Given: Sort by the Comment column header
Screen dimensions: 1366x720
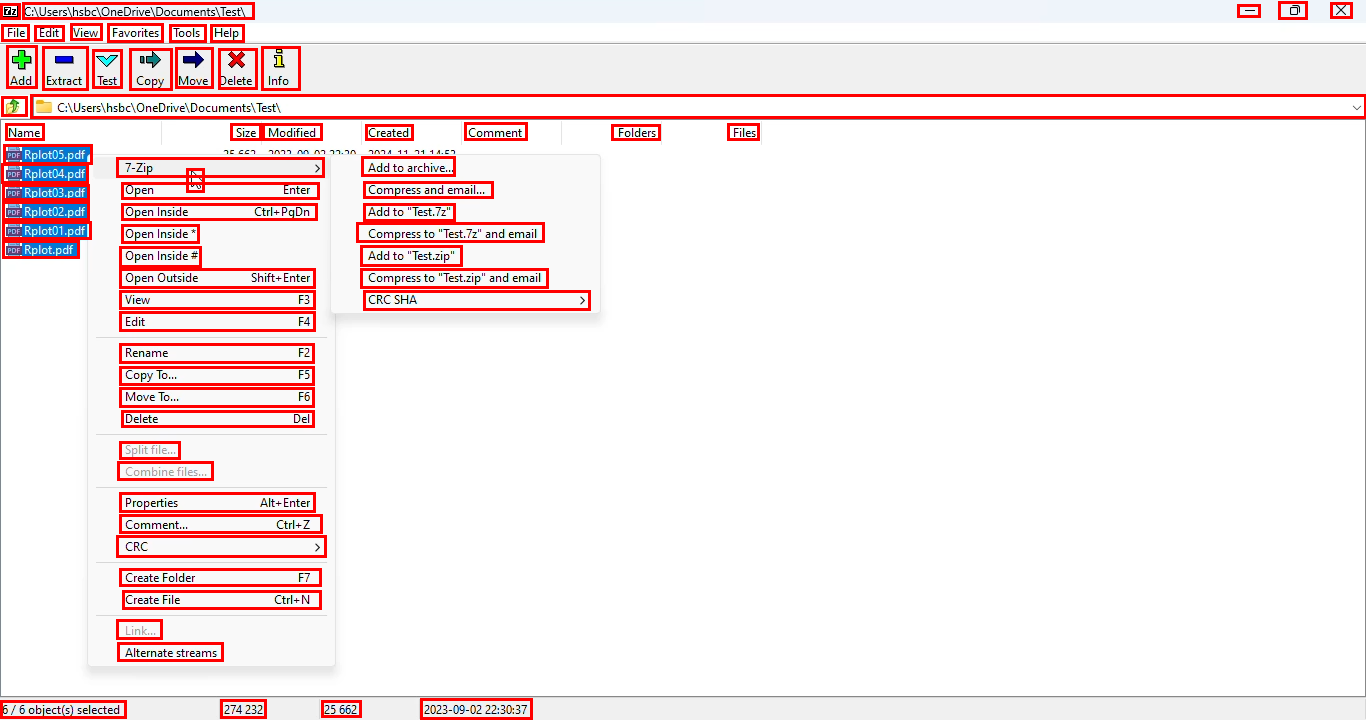Looking at the screenshot, I should 495,132.
